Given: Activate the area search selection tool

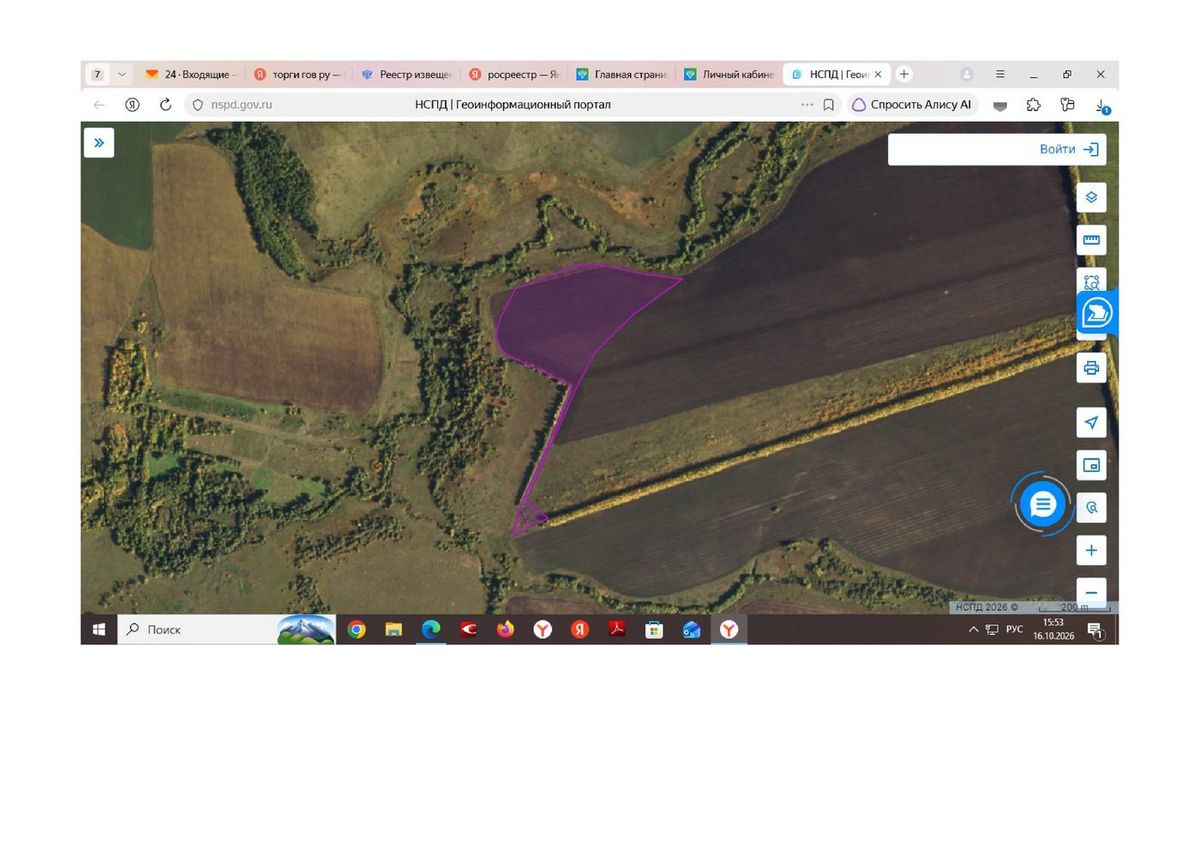Looking at the screenshot, I should [1091, 280].
